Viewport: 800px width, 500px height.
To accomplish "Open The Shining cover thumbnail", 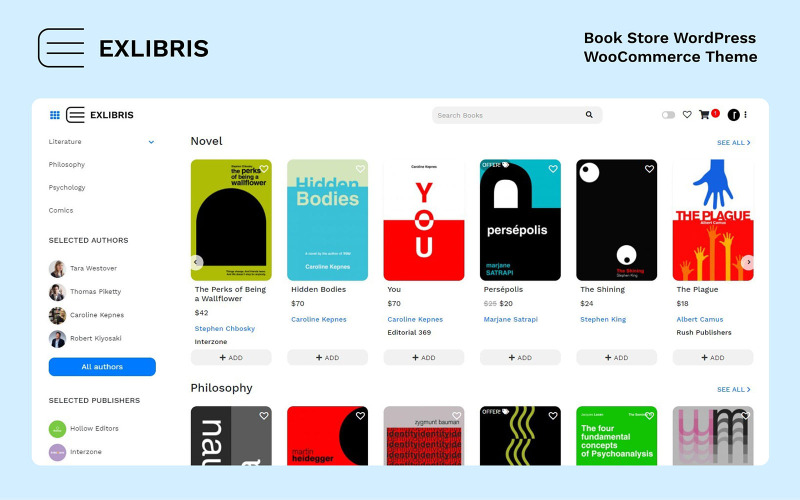I will click(617, 220).
